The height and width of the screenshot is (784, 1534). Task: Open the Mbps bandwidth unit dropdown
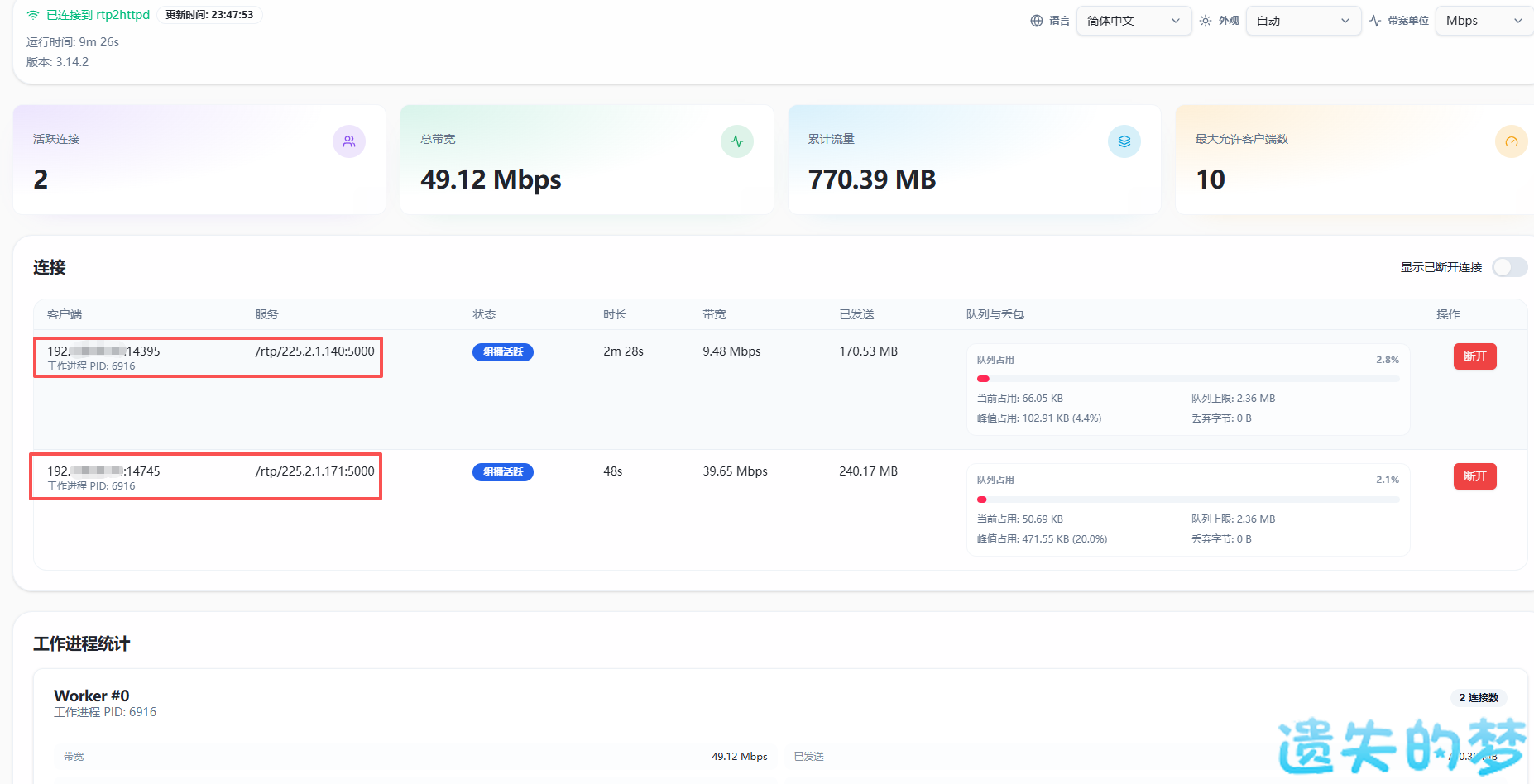tap(1484, 21)
